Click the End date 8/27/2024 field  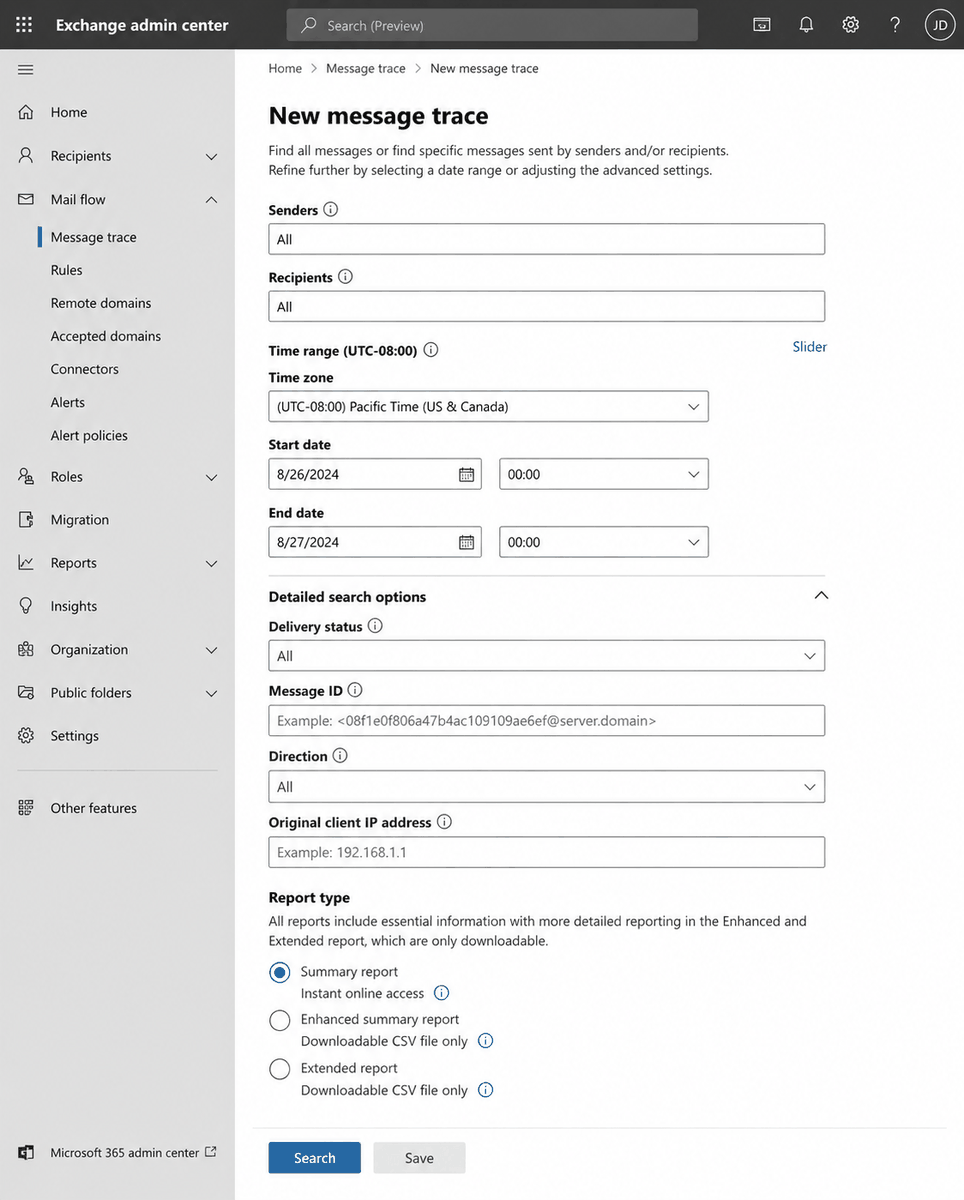(375, 542)
